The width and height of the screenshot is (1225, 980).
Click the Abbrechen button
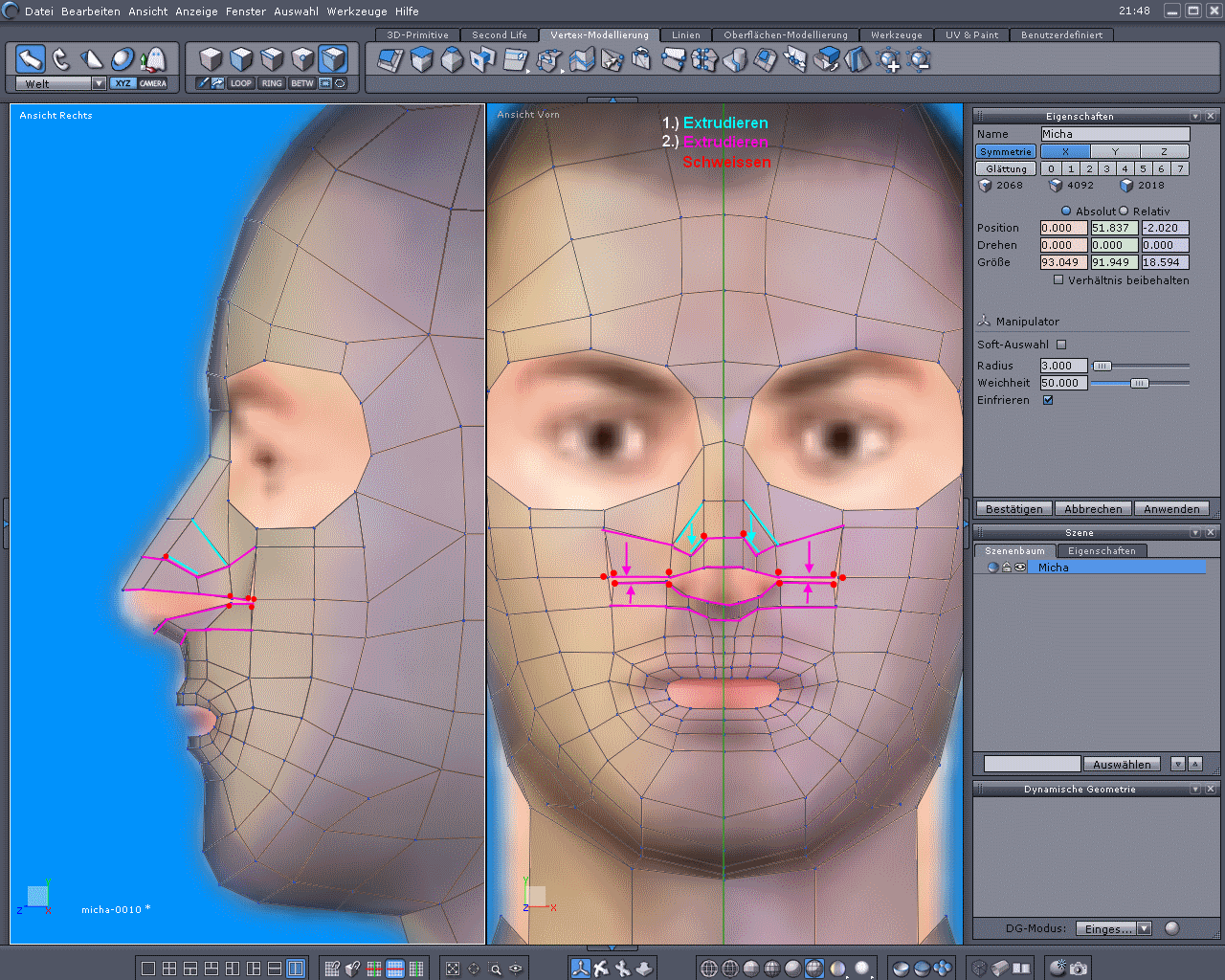[1093, 509]
